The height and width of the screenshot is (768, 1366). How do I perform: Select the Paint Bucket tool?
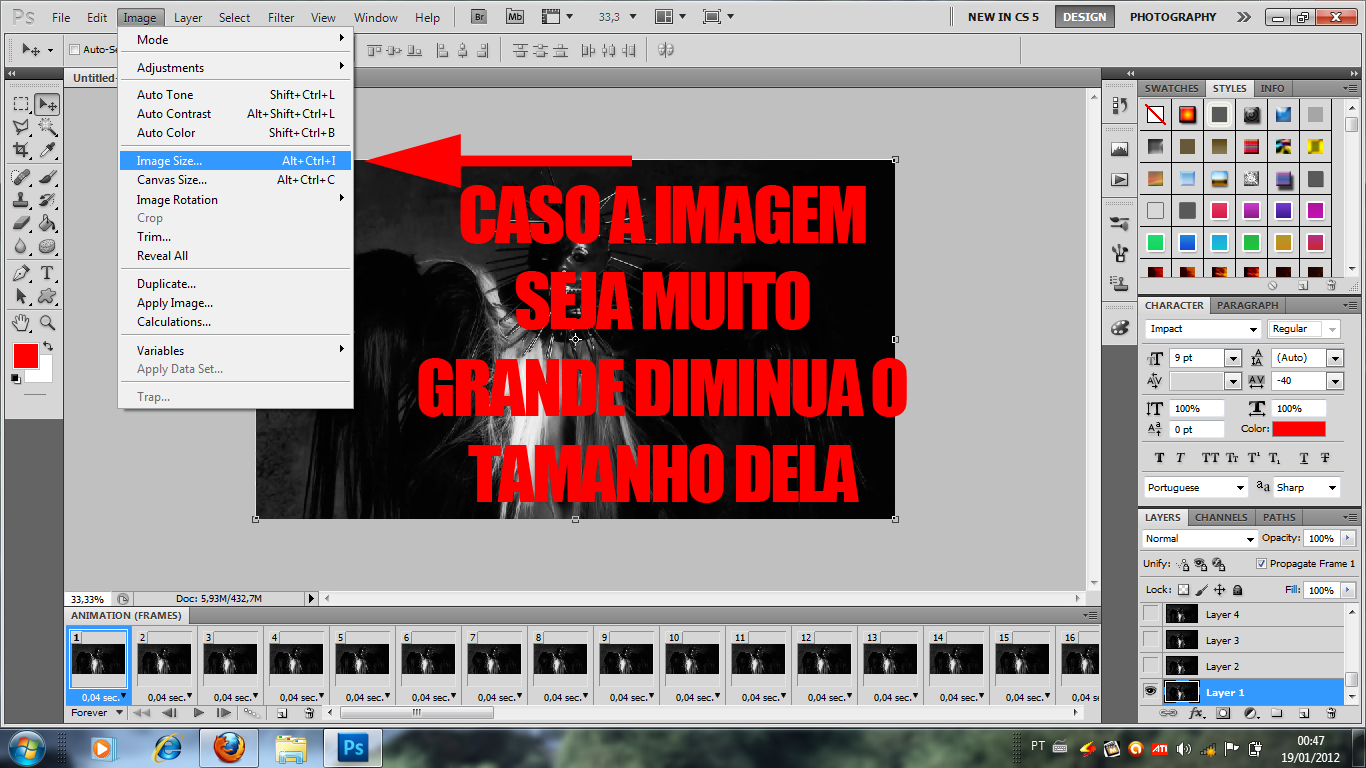pyautogui.click(x=47, y=223)
